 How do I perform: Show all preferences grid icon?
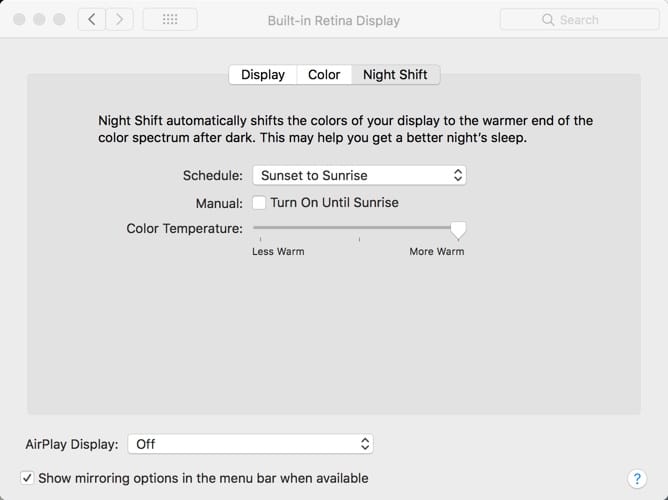point(170,20)
